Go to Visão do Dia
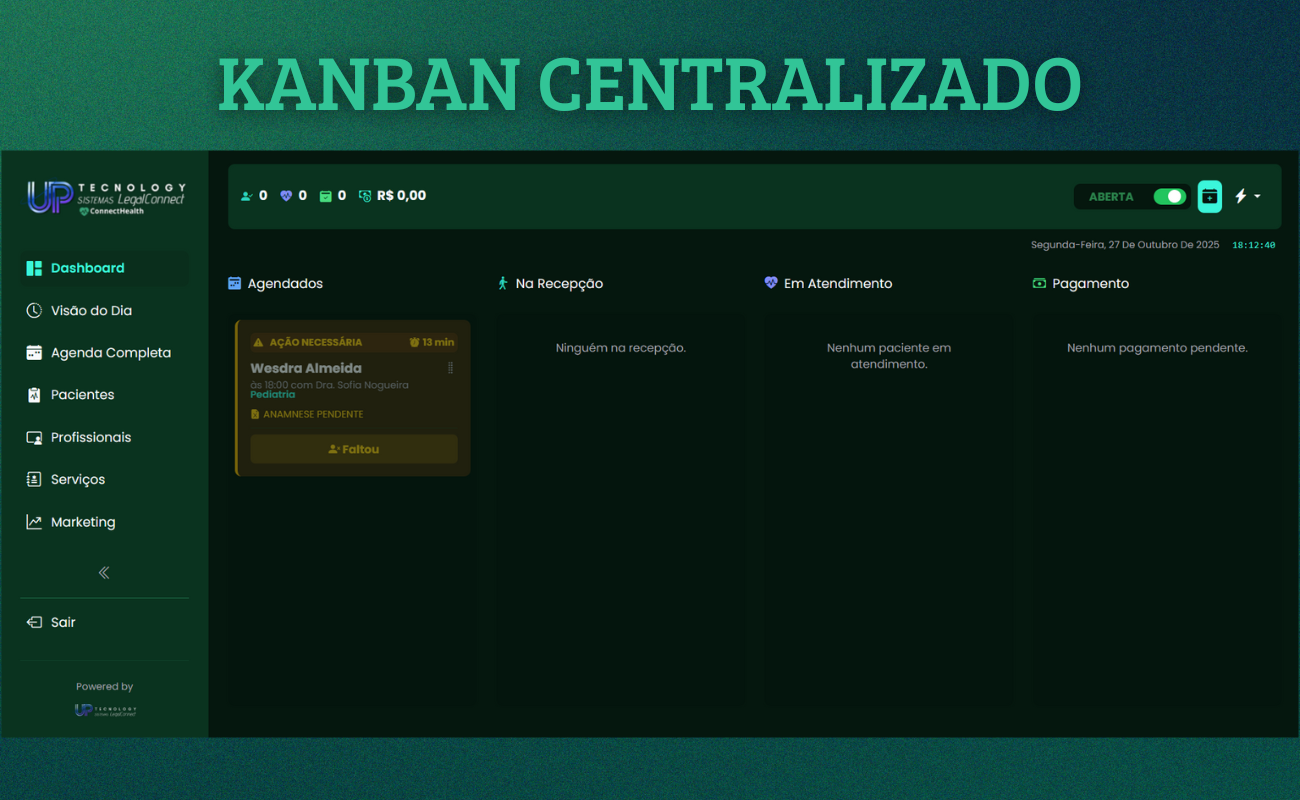This screenshot has height=800, width=1300. coord(91,311)
